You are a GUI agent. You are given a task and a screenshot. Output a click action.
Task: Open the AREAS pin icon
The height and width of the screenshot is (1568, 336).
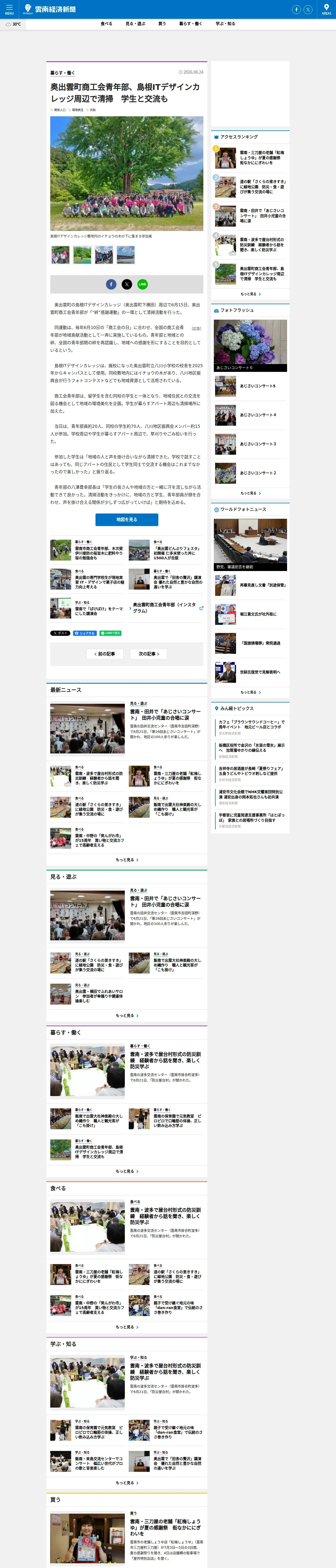point(326,9)
